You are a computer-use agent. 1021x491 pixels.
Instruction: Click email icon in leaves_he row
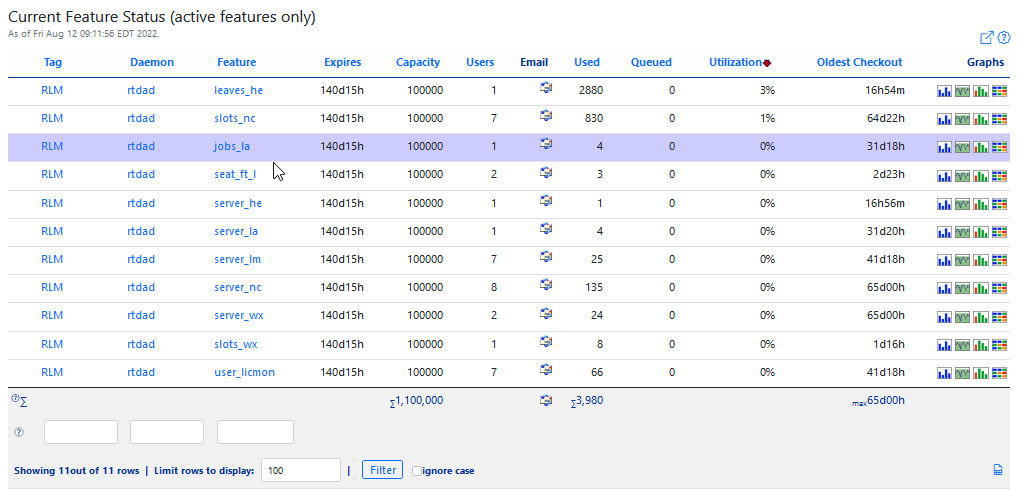coord(546,87)
